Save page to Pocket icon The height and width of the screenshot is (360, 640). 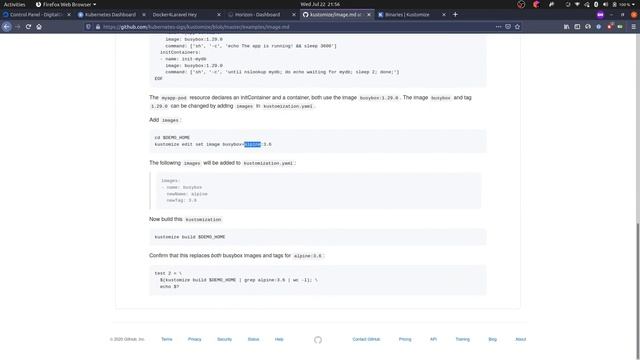(x=508, y=27)
